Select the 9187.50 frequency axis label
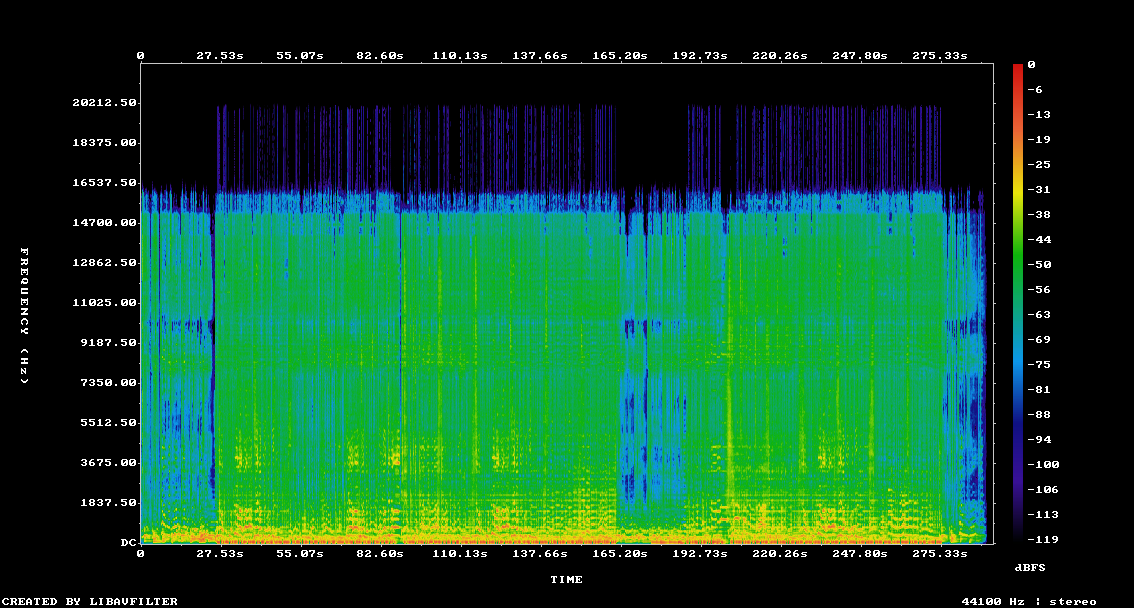The image size is (1134, 608). 107,343
